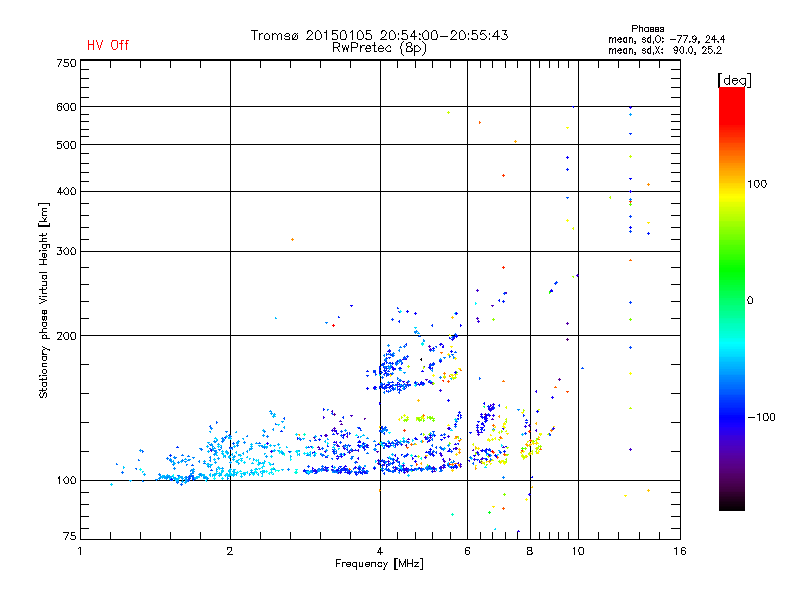Click the isolated orange point near 2.7 MHz, 320 km
800x600 pixels.
292,239
